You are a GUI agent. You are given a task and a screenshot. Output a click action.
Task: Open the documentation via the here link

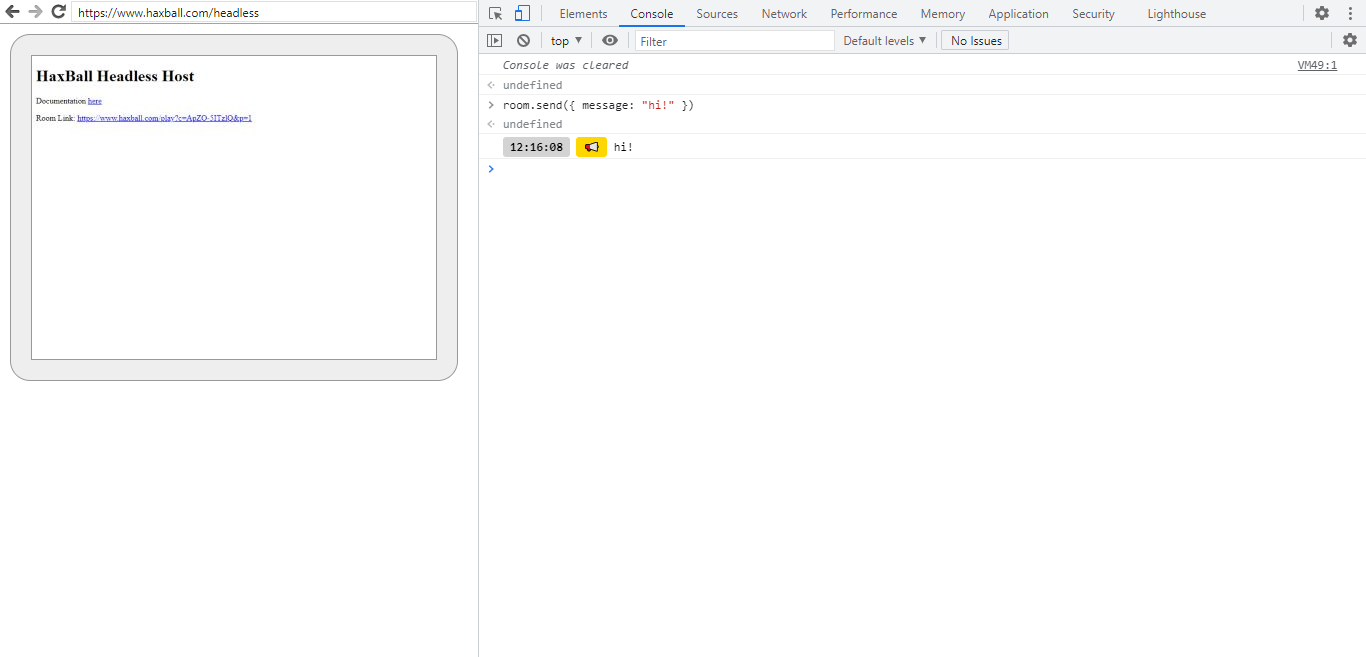click(x=94, y=100)
